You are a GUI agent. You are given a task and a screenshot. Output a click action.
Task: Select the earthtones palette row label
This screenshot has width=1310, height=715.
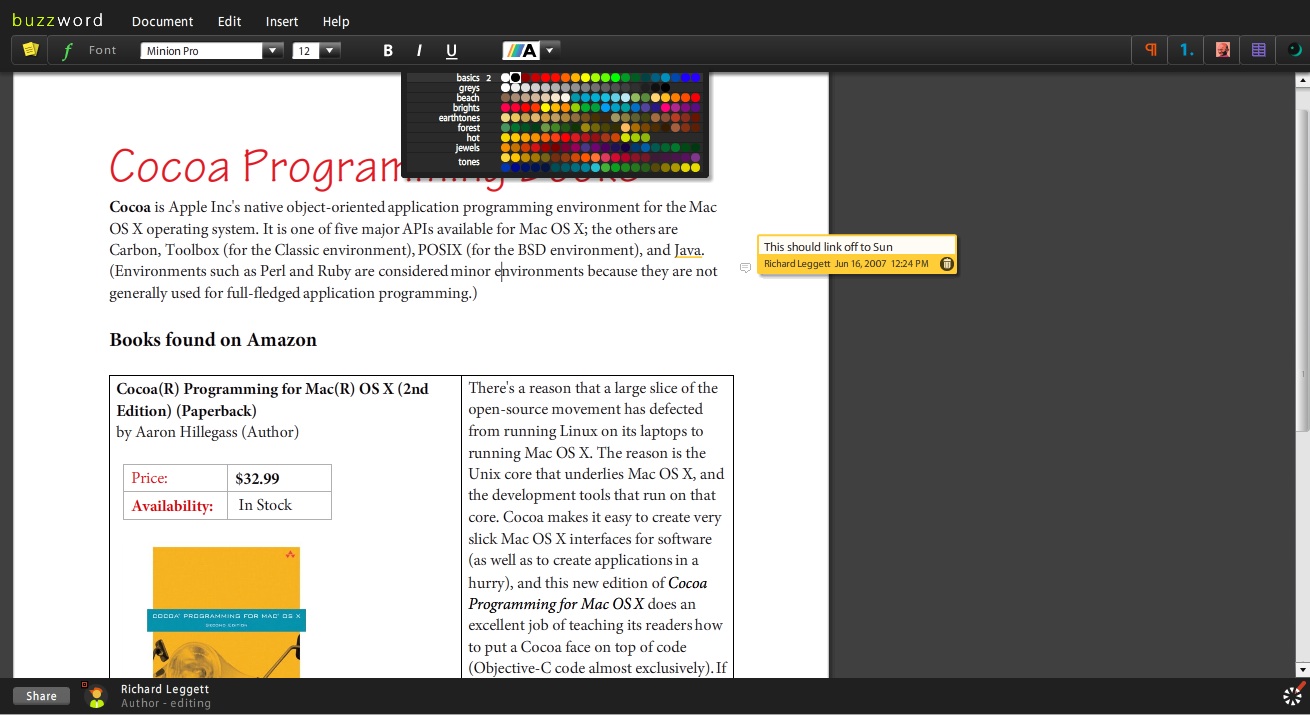pos(459,118)
